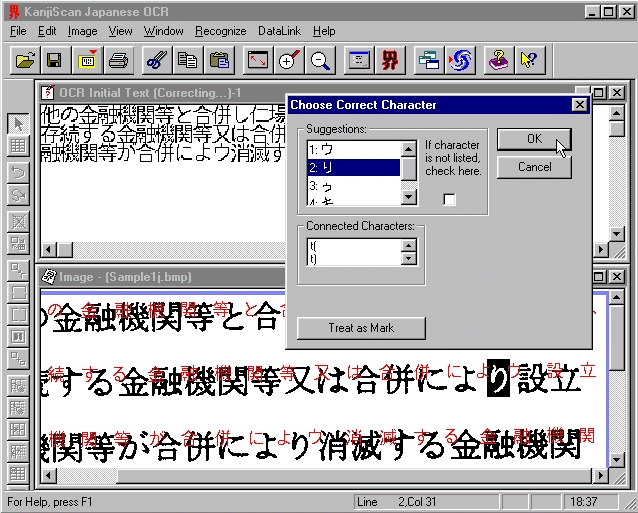
Task: Click the printer icon in toolbar
Action: [118, 60]
